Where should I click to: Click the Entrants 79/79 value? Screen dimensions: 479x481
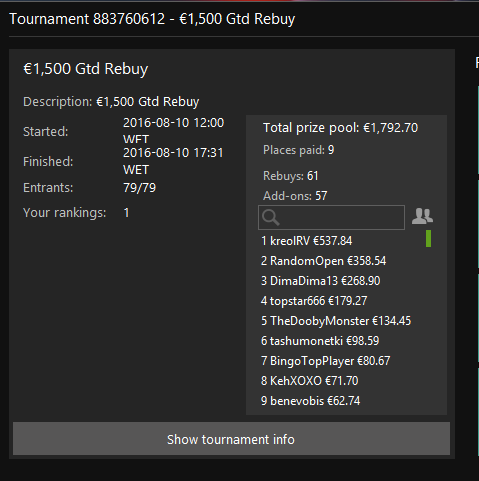tap(140, 188)
